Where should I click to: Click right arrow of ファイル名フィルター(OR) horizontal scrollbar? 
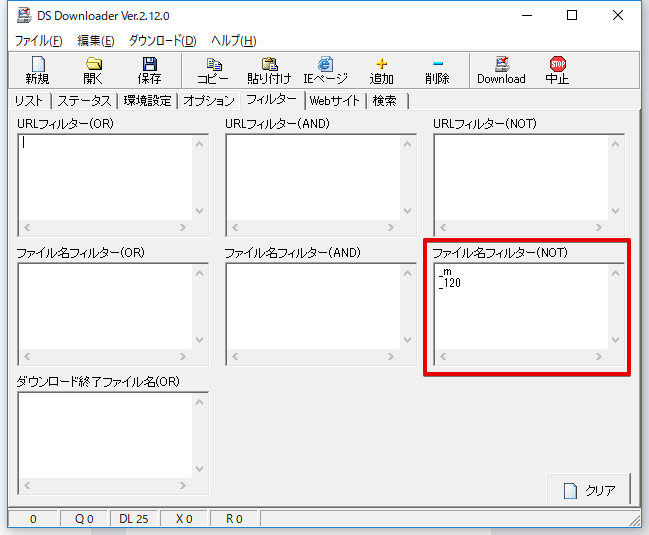[183, 356]
